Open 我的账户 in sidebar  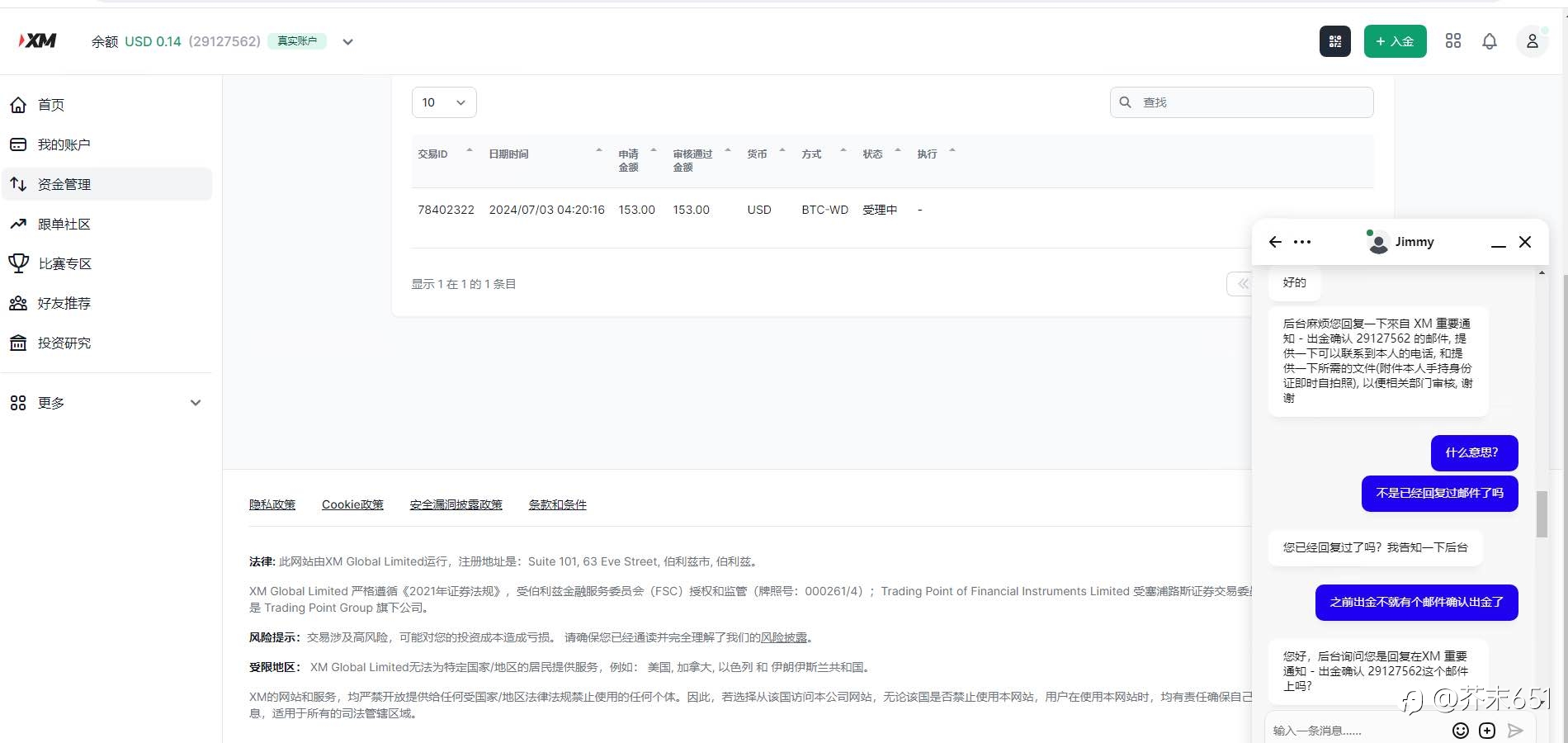tap(106, 144)
